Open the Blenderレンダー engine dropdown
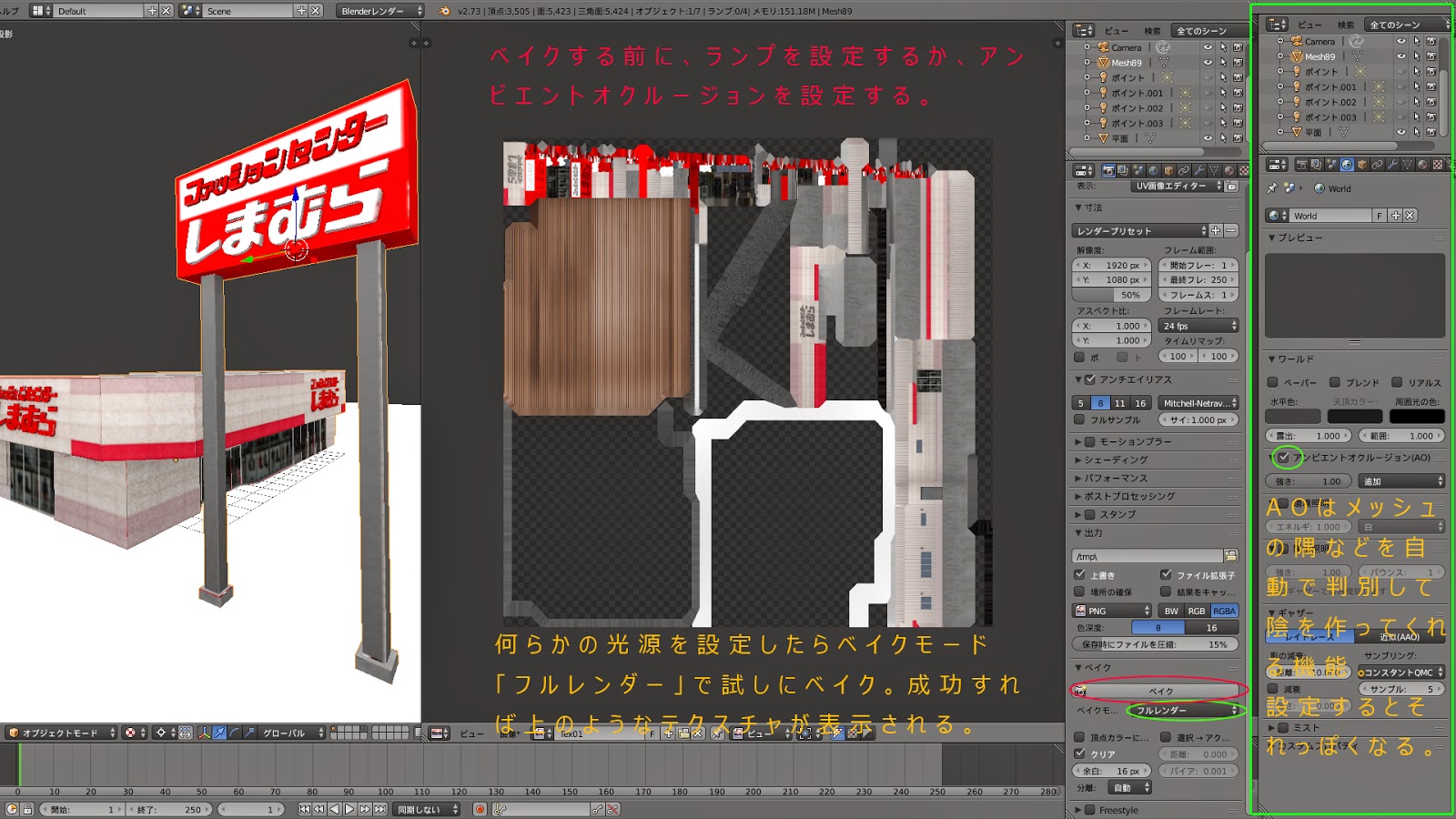The width and height of the screenshot is (1456, 819). coord(380,11)
